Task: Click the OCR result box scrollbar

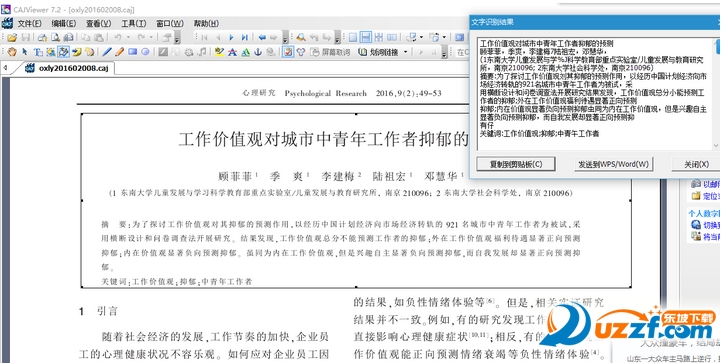Action: click(x=717, y=94)
